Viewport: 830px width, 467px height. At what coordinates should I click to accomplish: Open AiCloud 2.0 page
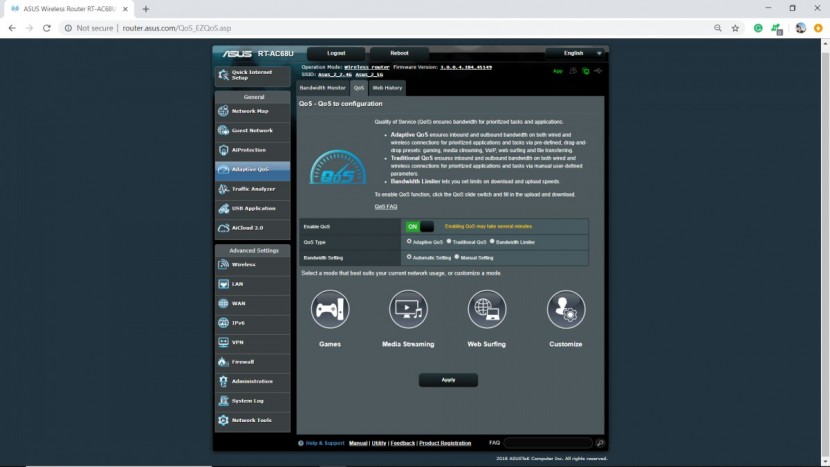tap(252, 228)
